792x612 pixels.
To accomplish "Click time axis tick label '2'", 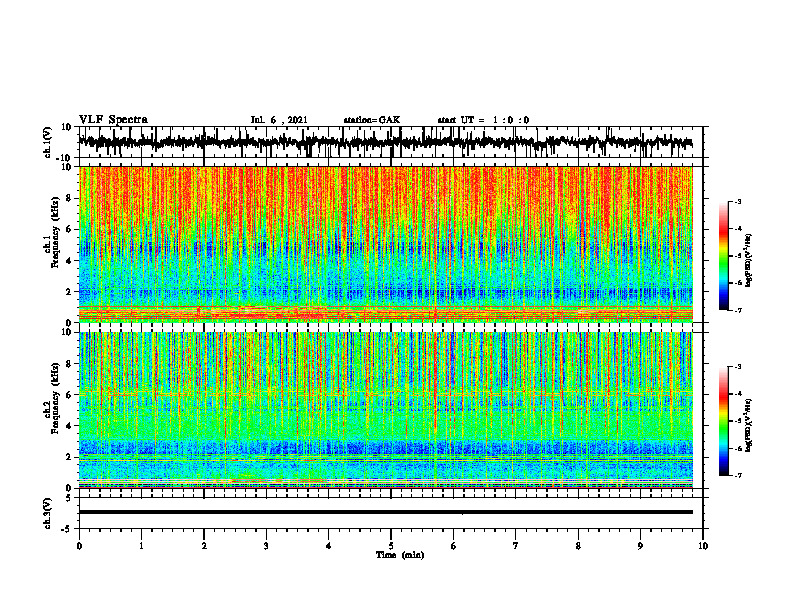I will tap(204, 546).
